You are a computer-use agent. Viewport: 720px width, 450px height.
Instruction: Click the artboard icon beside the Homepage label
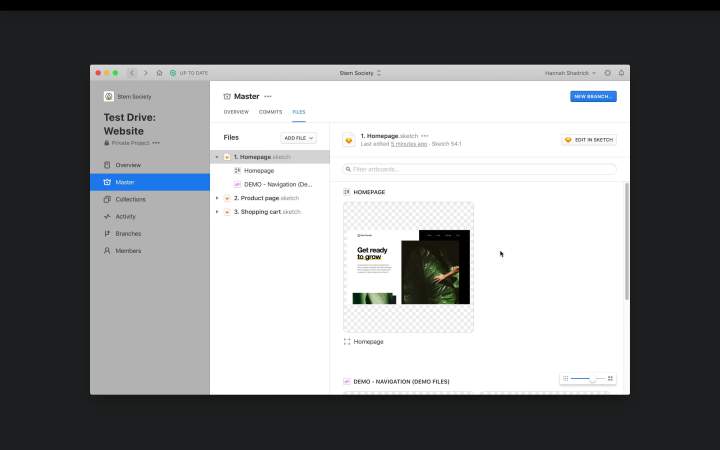pyautogui.click(x=347, y=342)
